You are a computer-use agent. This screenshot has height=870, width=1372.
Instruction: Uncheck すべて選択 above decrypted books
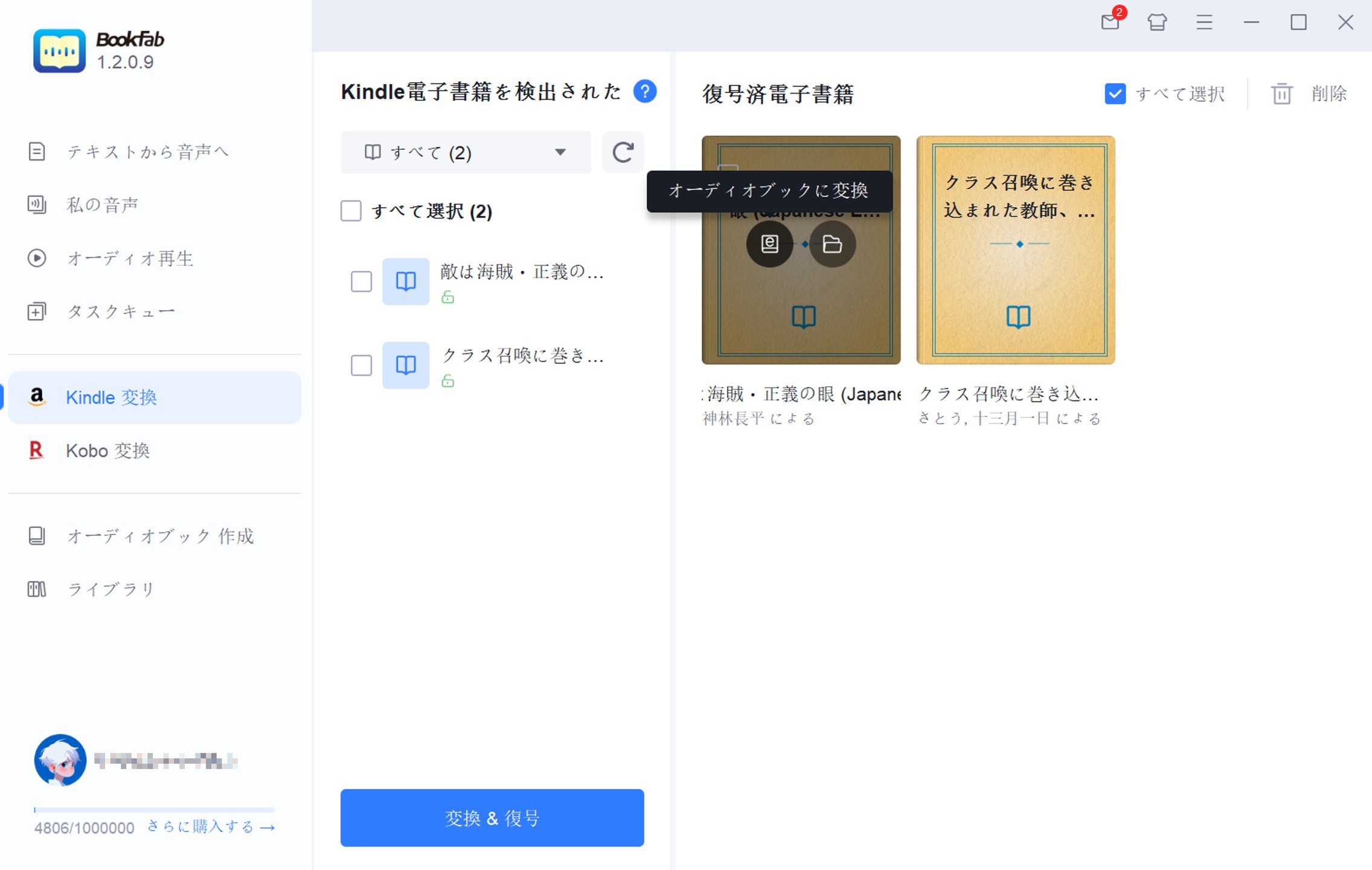pyautogui.click(x=1114, y=93)
